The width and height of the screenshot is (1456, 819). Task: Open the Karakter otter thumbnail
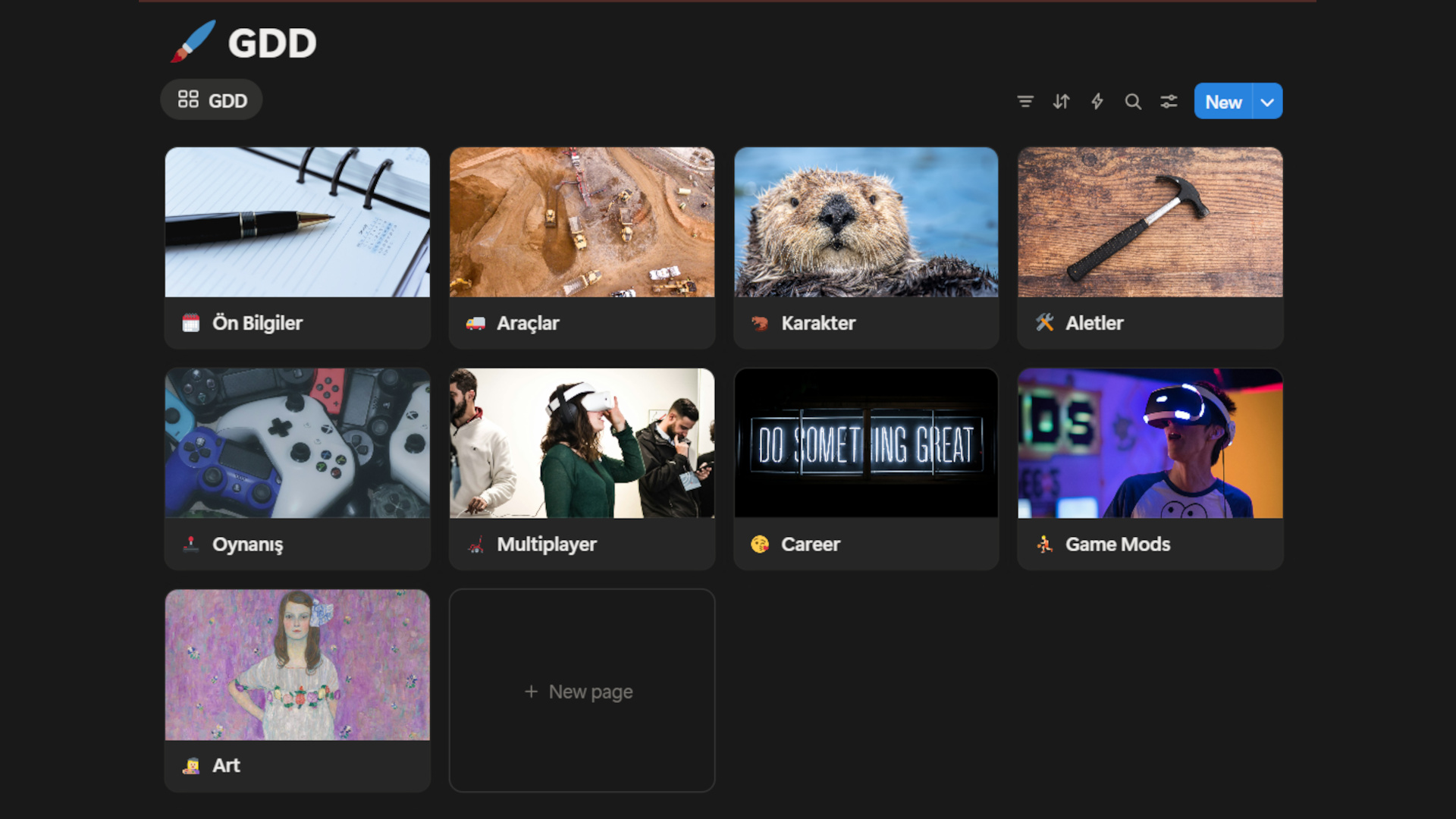(x=866, y=222)
